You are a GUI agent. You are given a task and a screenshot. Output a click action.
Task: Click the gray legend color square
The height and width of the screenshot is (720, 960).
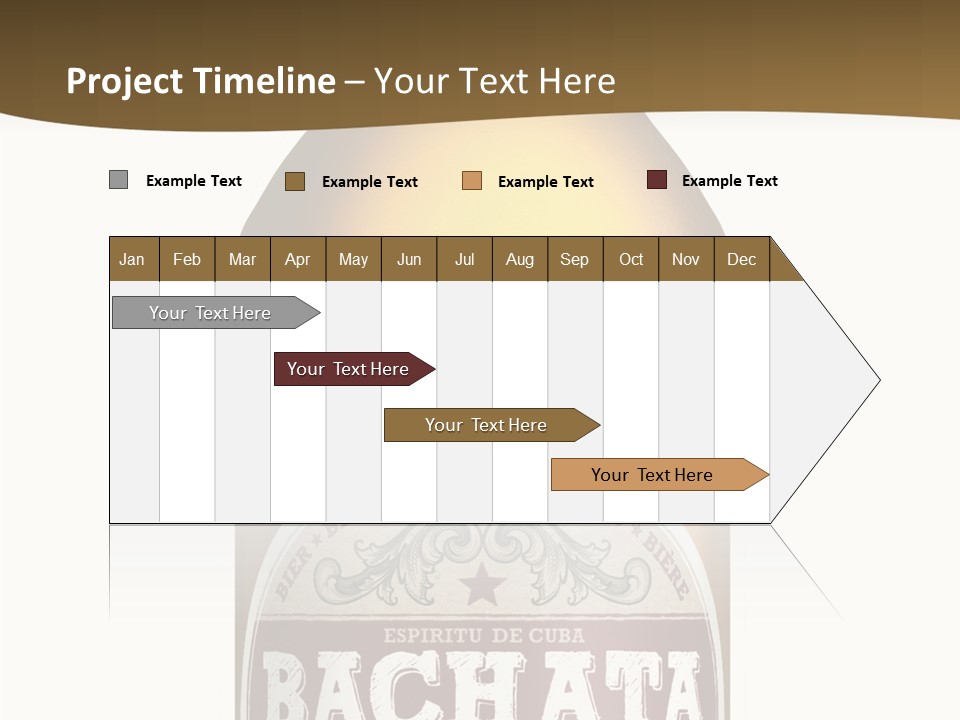tap(118, 180)
